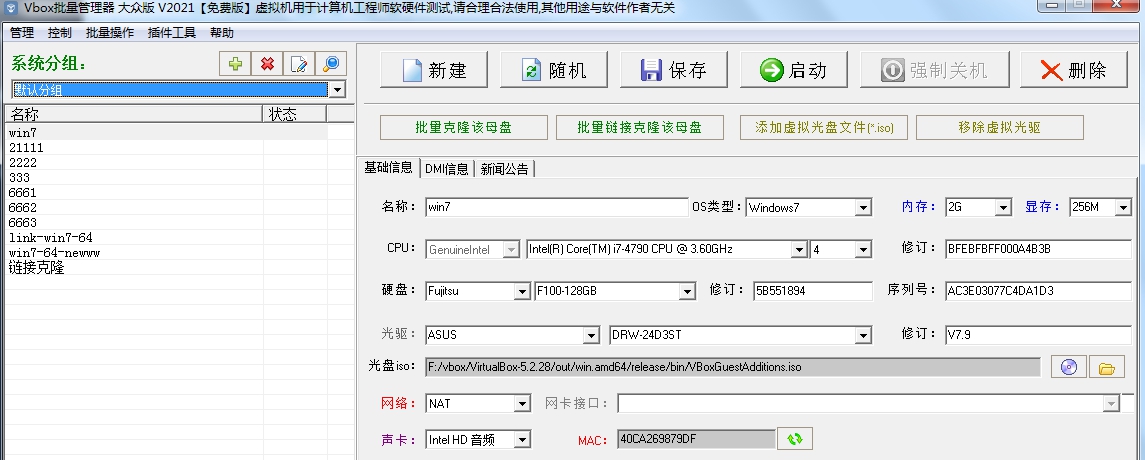
Task: Click 批量链接克隆该母盘 button
Action: click(640, 127)
